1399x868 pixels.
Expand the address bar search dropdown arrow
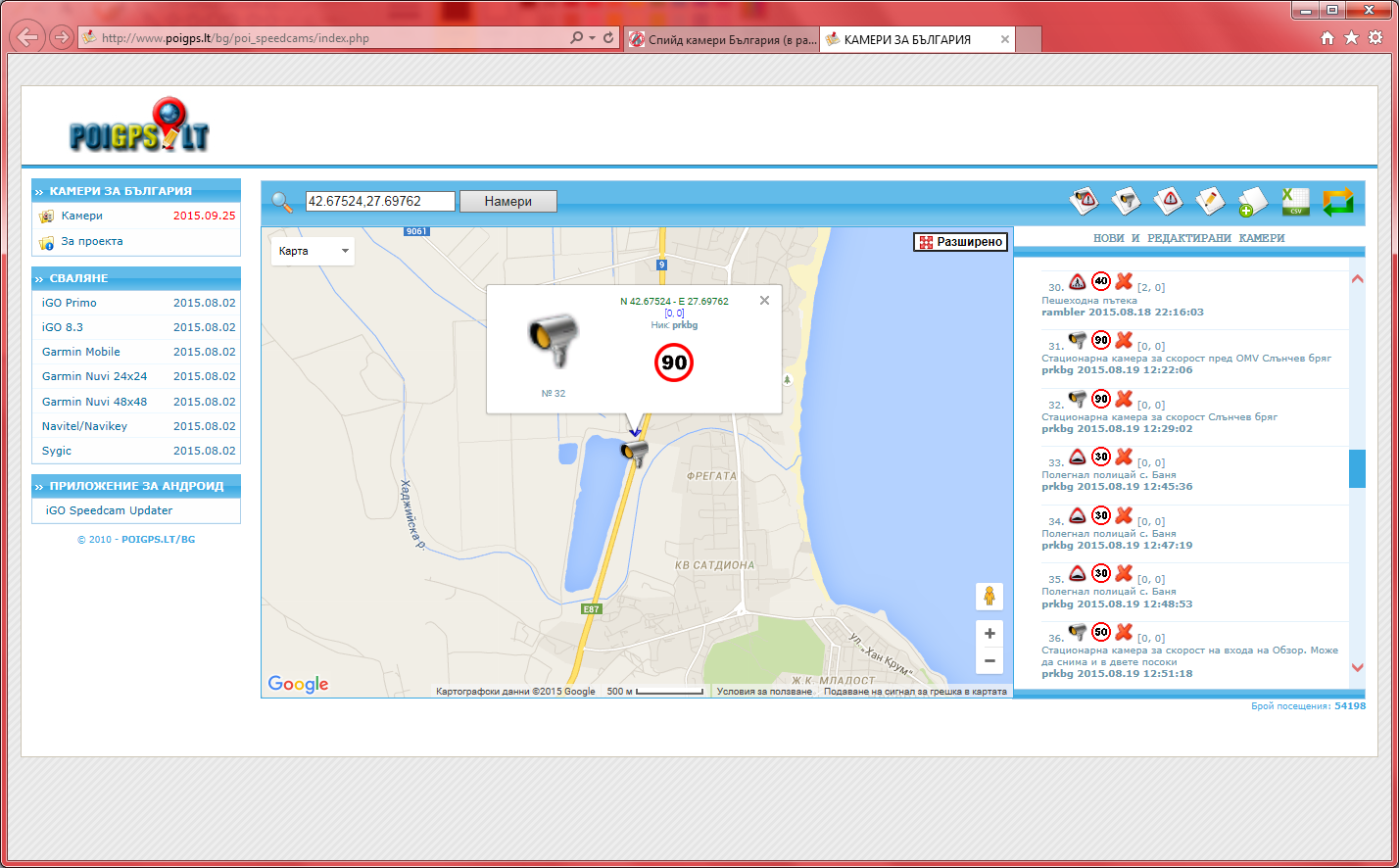tap(592, 38)
